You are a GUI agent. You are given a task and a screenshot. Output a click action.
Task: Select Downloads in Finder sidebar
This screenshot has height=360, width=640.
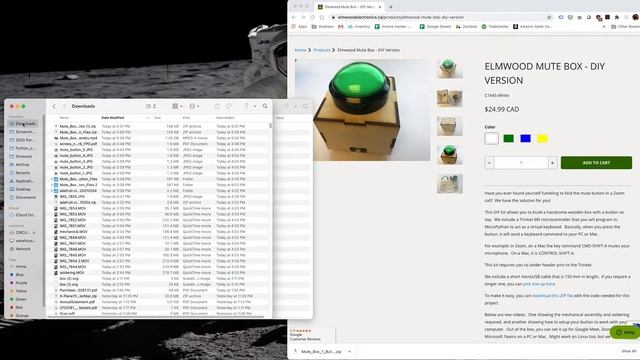(x=23, y=123)
